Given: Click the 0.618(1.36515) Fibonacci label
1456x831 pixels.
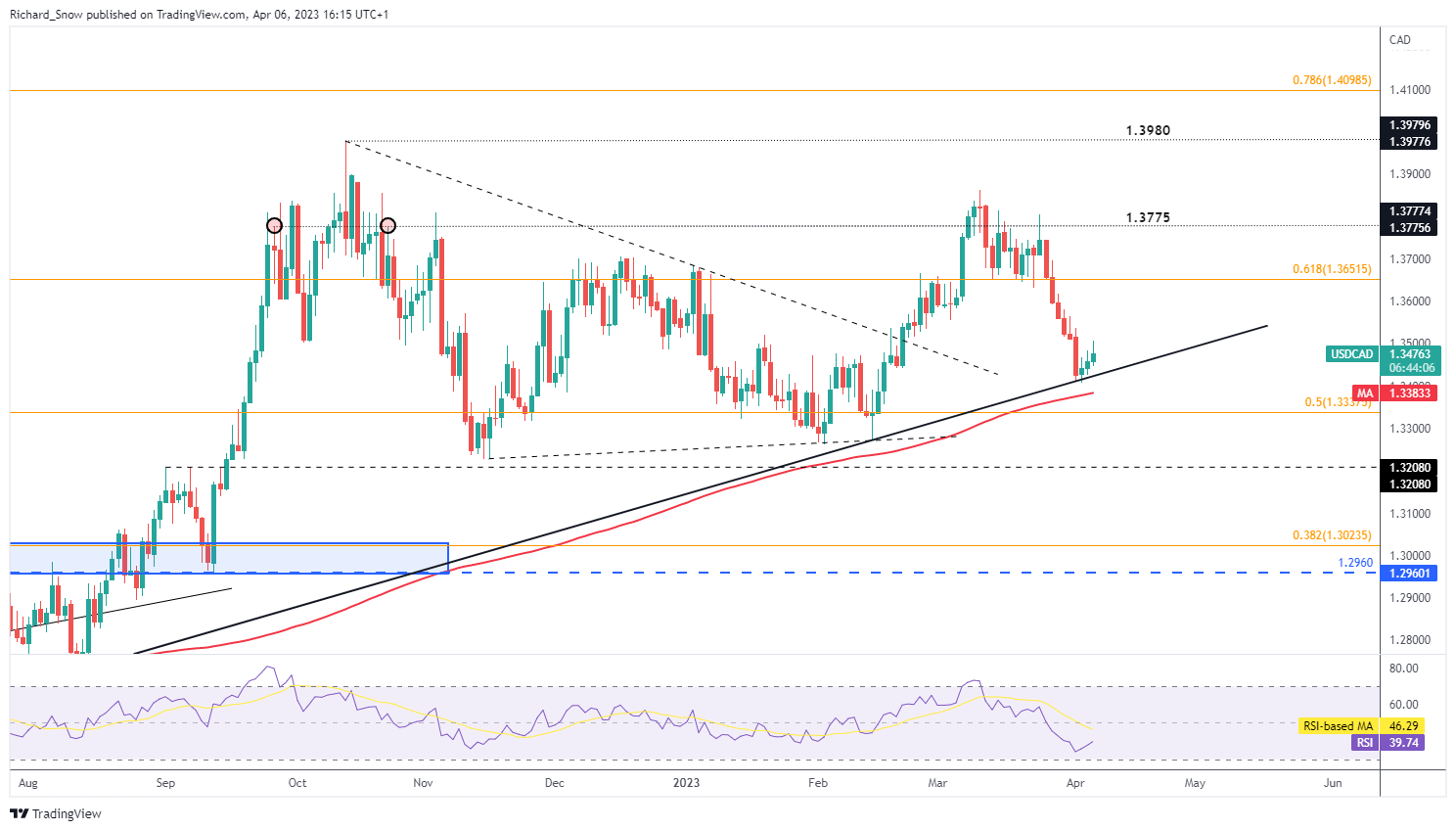Looking at the screenshot, I should (x=1332, y=269).
